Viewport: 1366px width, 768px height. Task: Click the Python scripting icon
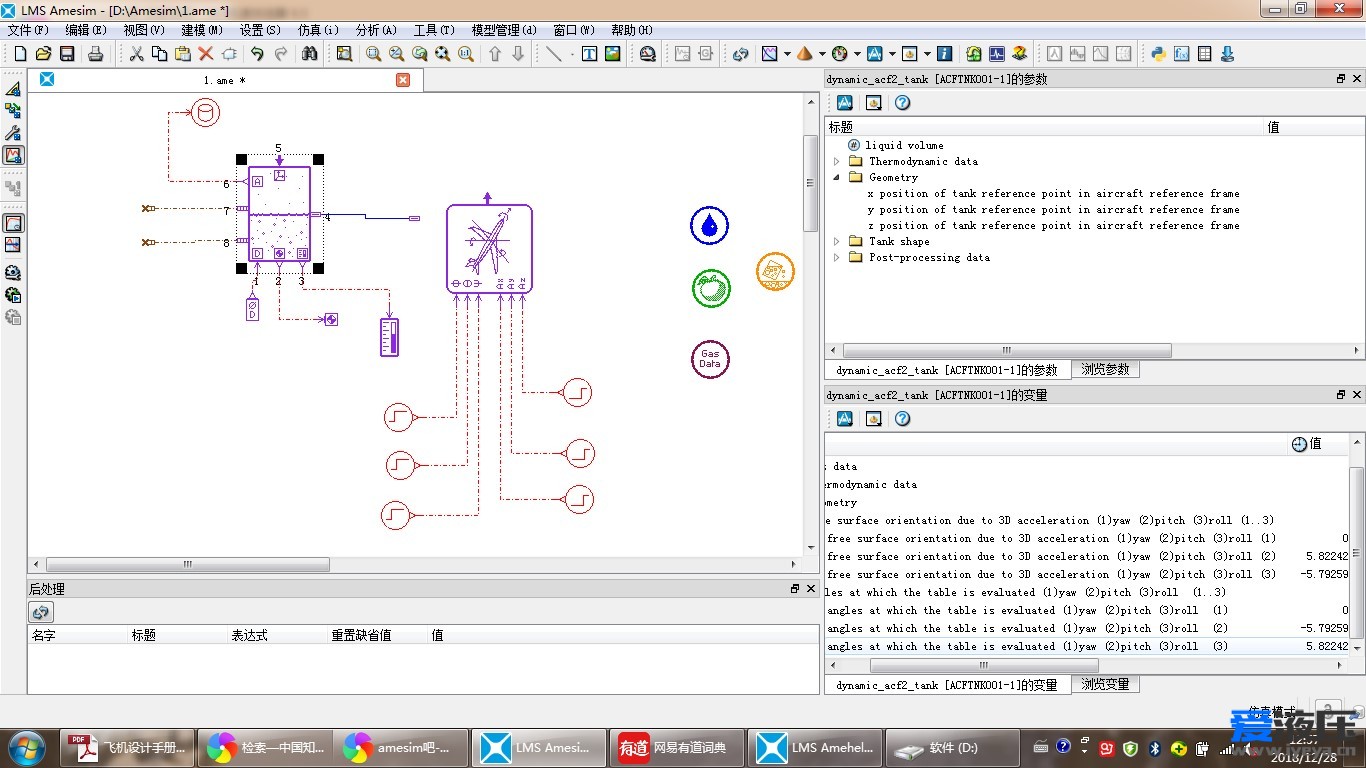pyautogui.click(x=1159, y=54)
